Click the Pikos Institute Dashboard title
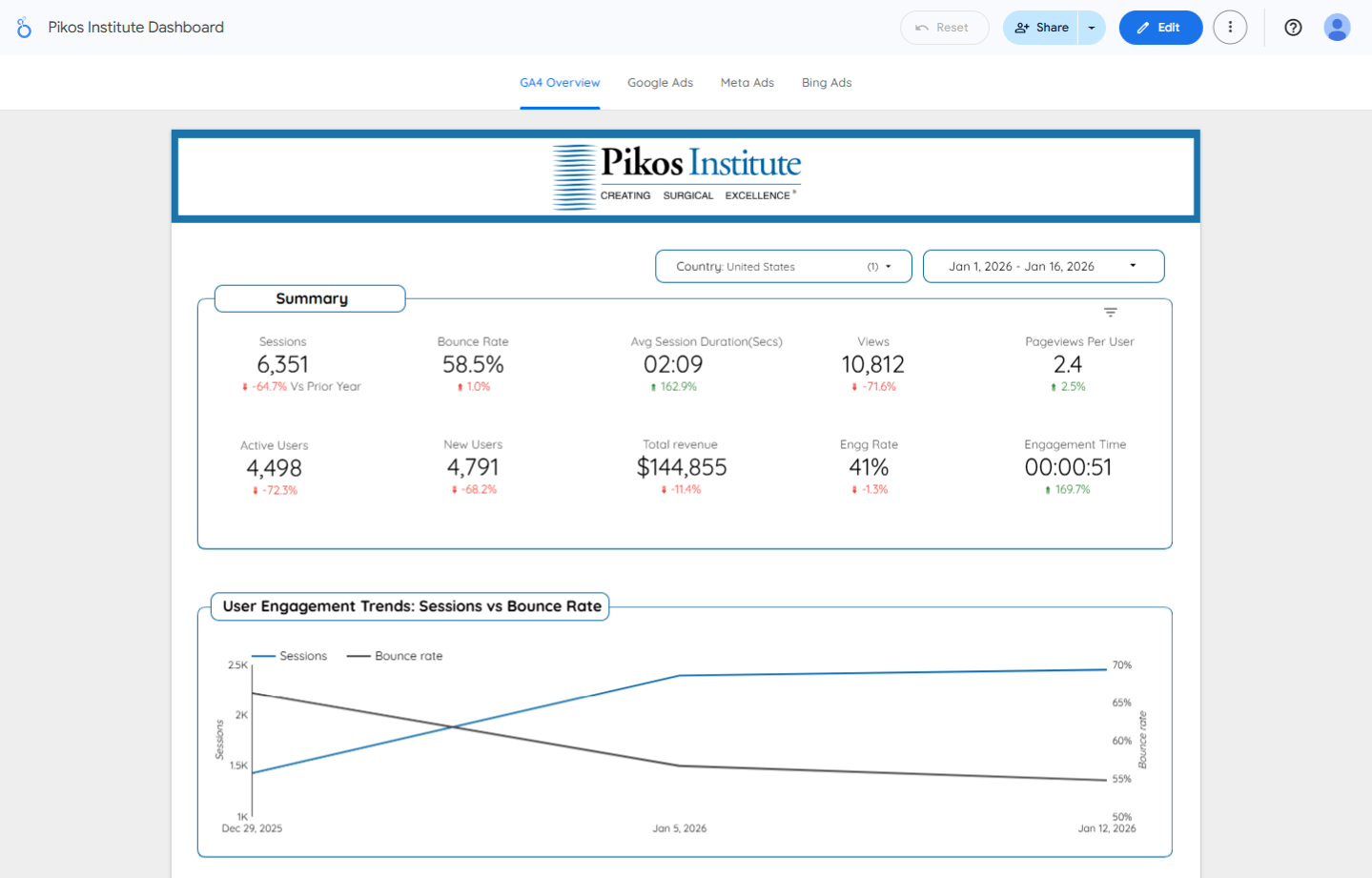The width and height of the screenshot is (1372, 878). (136, 28)
